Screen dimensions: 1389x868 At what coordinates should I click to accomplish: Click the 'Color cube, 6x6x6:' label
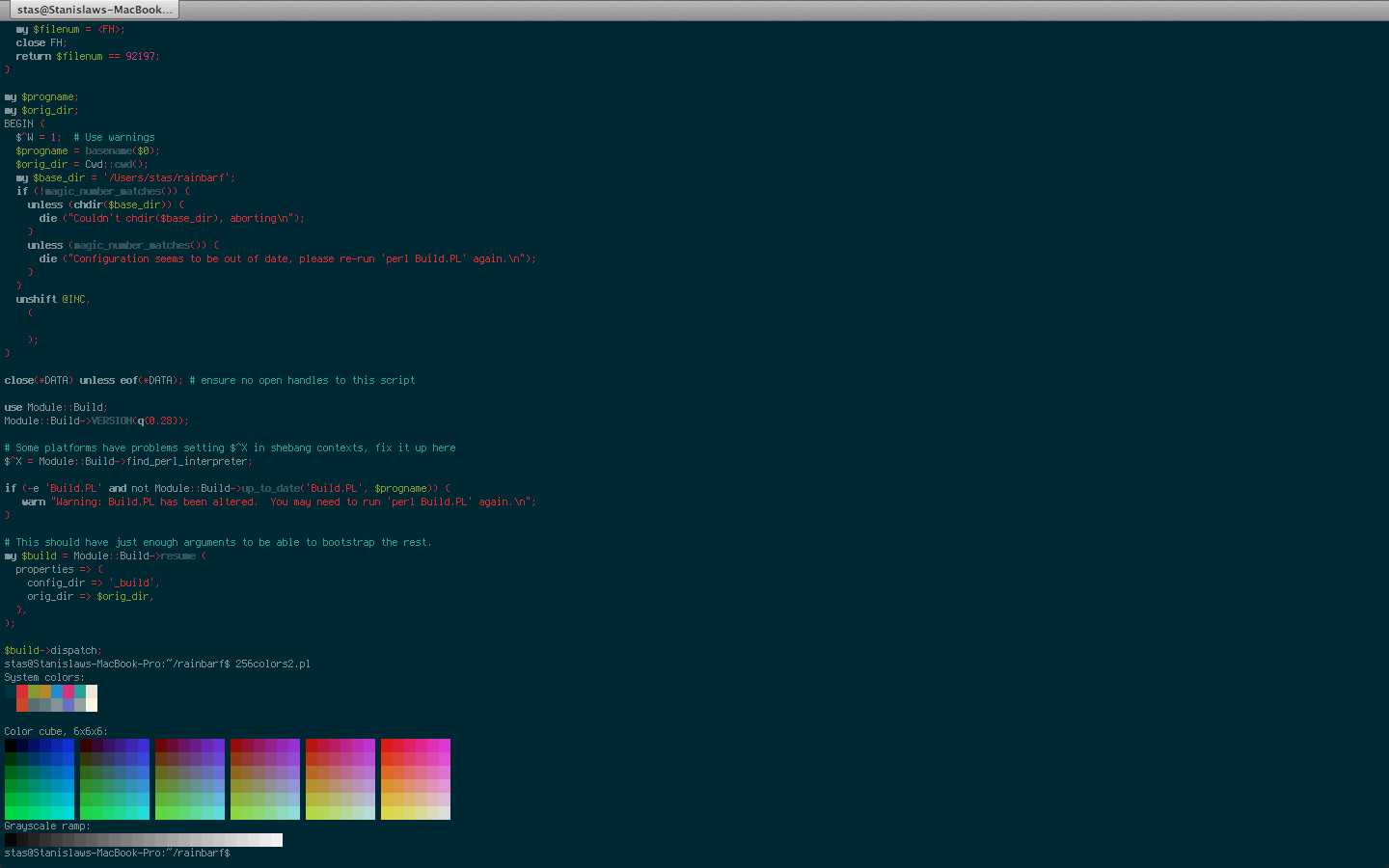(56, 732)
